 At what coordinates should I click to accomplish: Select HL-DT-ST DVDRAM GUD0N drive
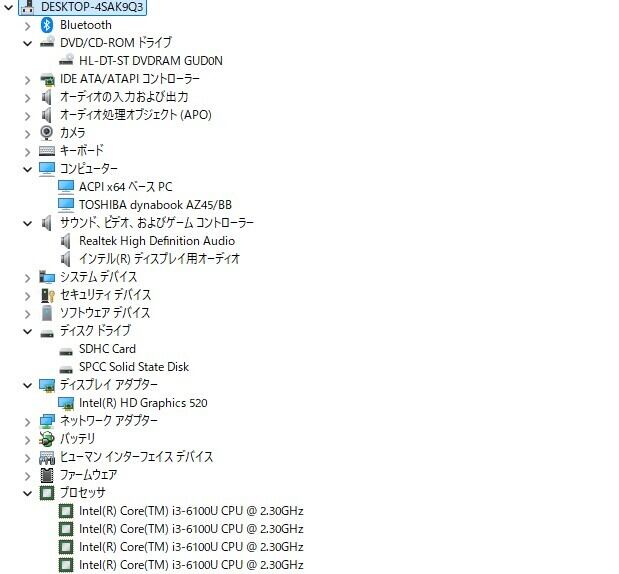151,61
